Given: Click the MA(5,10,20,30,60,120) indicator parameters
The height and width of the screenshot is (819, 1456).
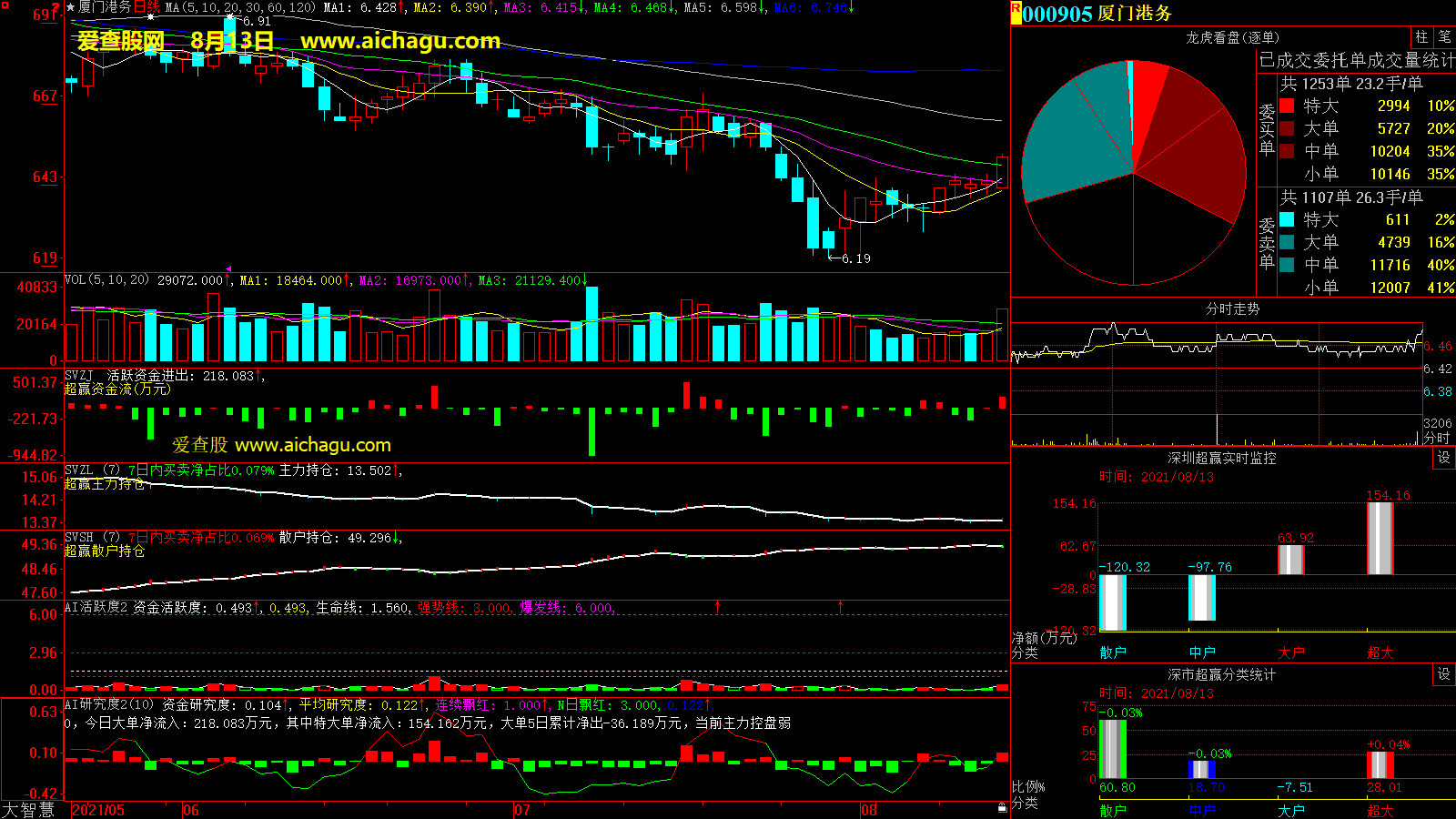Looking at the screenshot, I should (240, 7).
